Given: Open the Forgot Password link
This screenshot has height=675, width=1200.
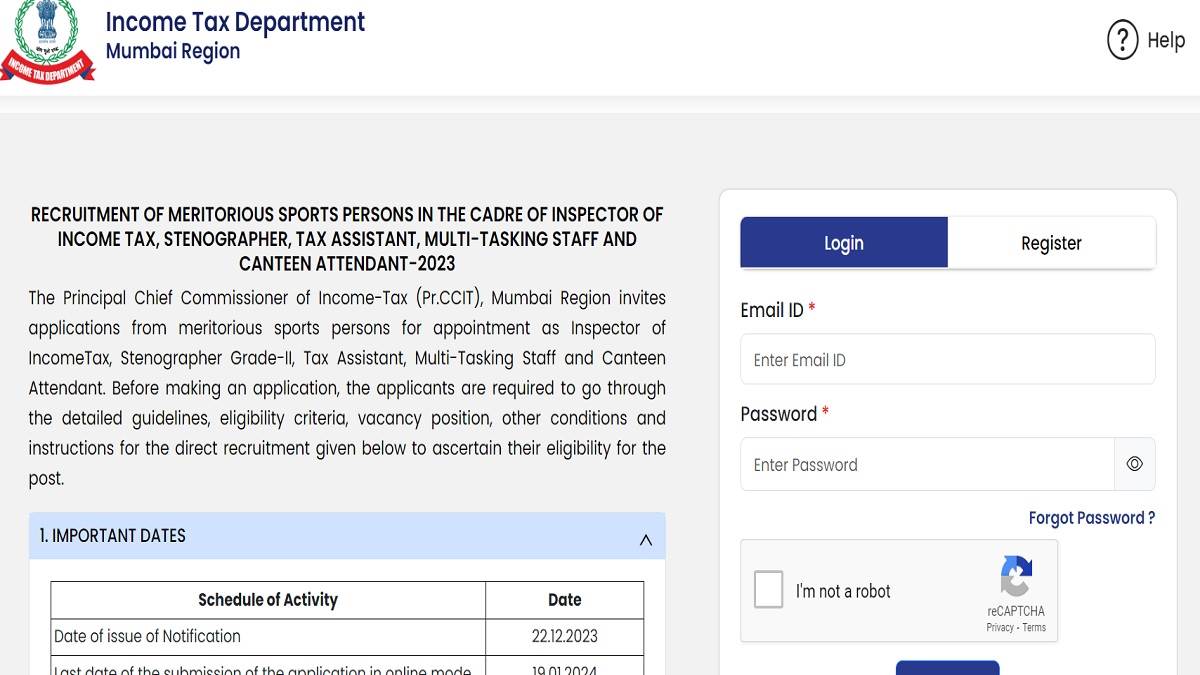Looking at the screenshot, I should (1092, 518).
